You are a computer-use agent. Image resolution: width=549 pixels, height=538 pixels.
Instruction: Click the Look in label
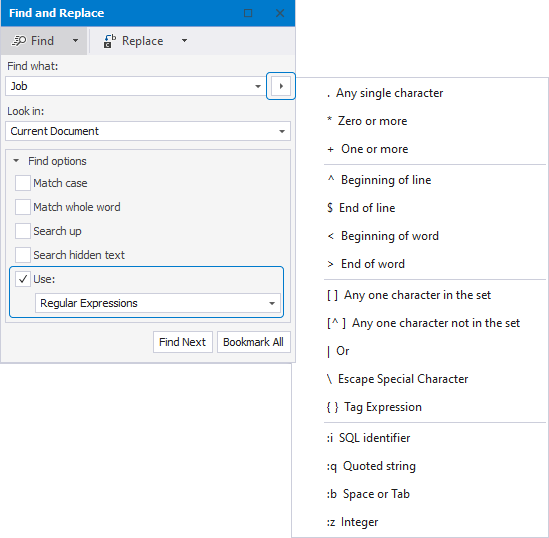tap(26, 111)
